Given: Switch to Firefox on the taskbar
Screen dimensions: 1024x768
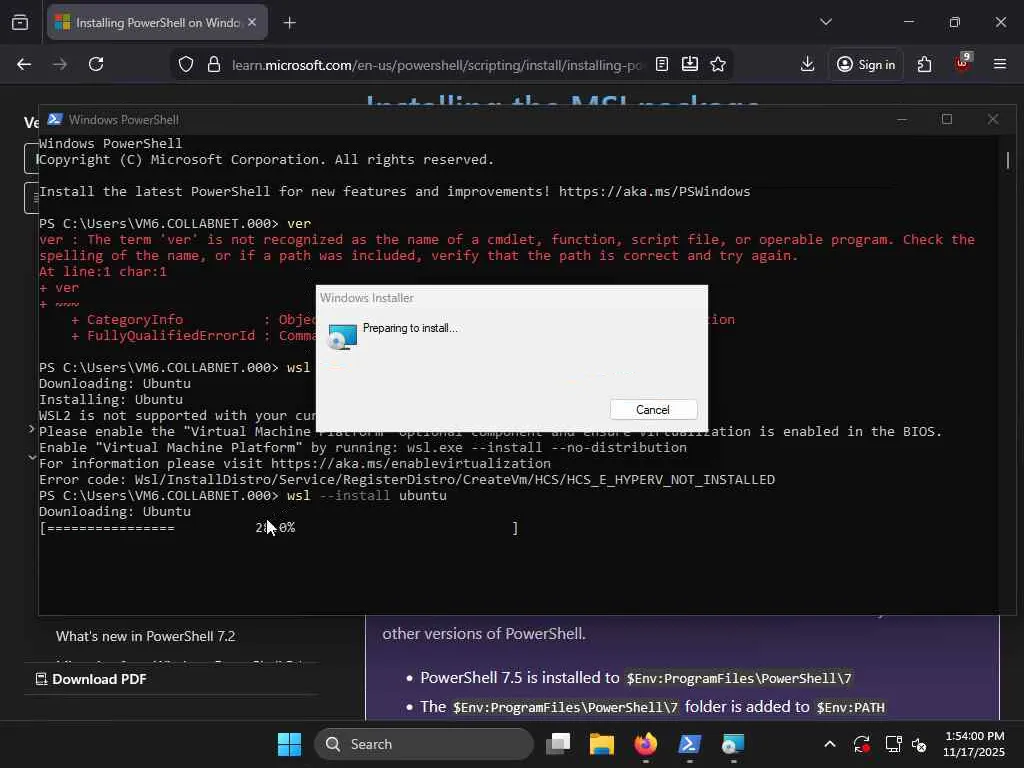Looking at the screenshot, I should [645, 744].
